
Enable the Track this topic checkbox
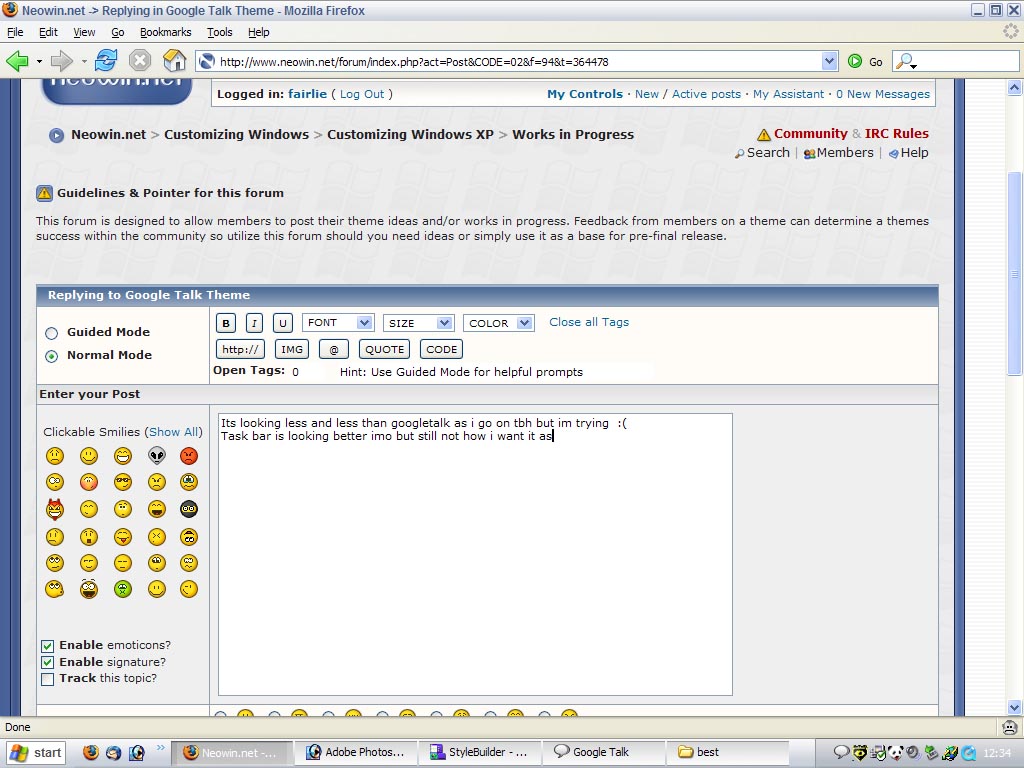(x=47, y=678)
